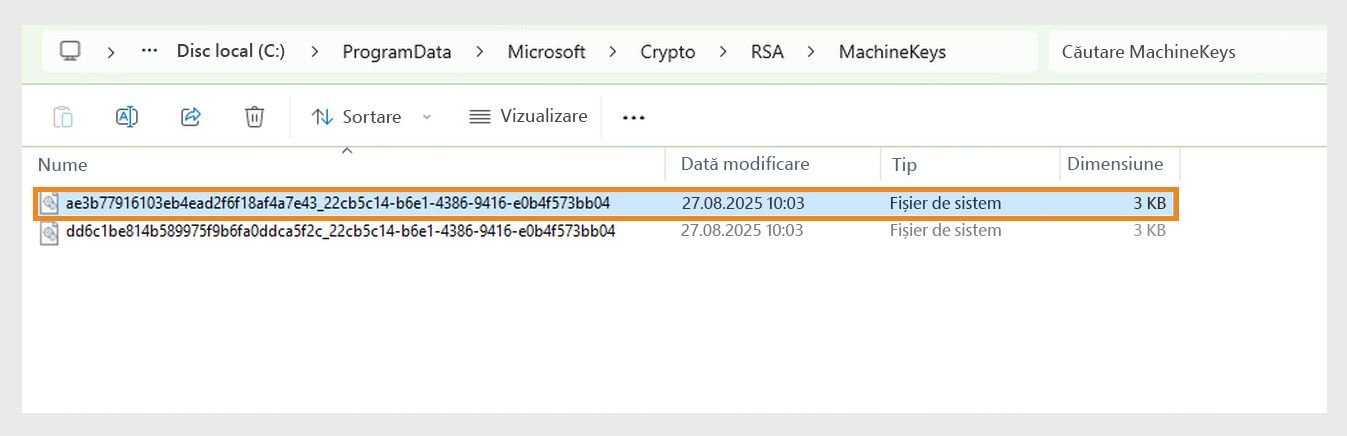Open the three-dot more options menu
This screenshot has height=436, width=1347.
click(633, 117)
